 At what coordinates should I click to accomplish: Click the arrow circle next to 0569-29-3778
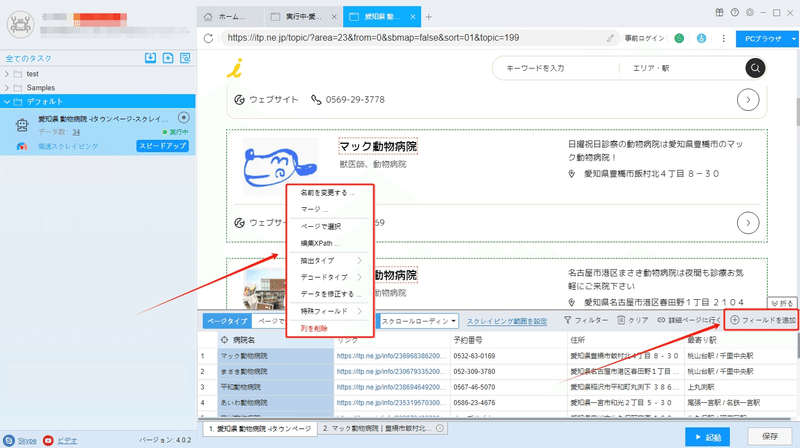tap(748, 100)
